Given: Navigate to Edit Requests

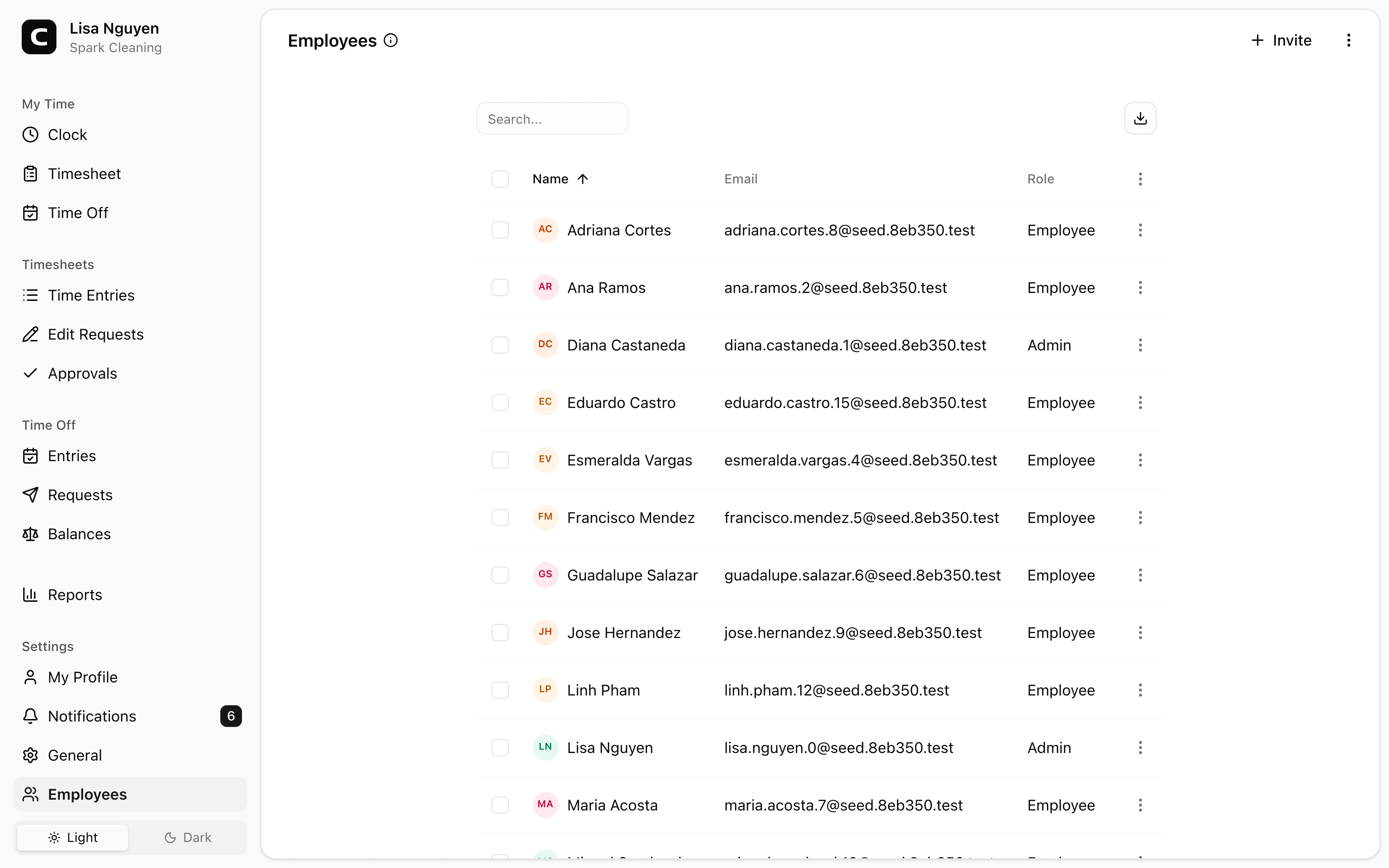Looking at the screenshot, I should click(130, 334).
